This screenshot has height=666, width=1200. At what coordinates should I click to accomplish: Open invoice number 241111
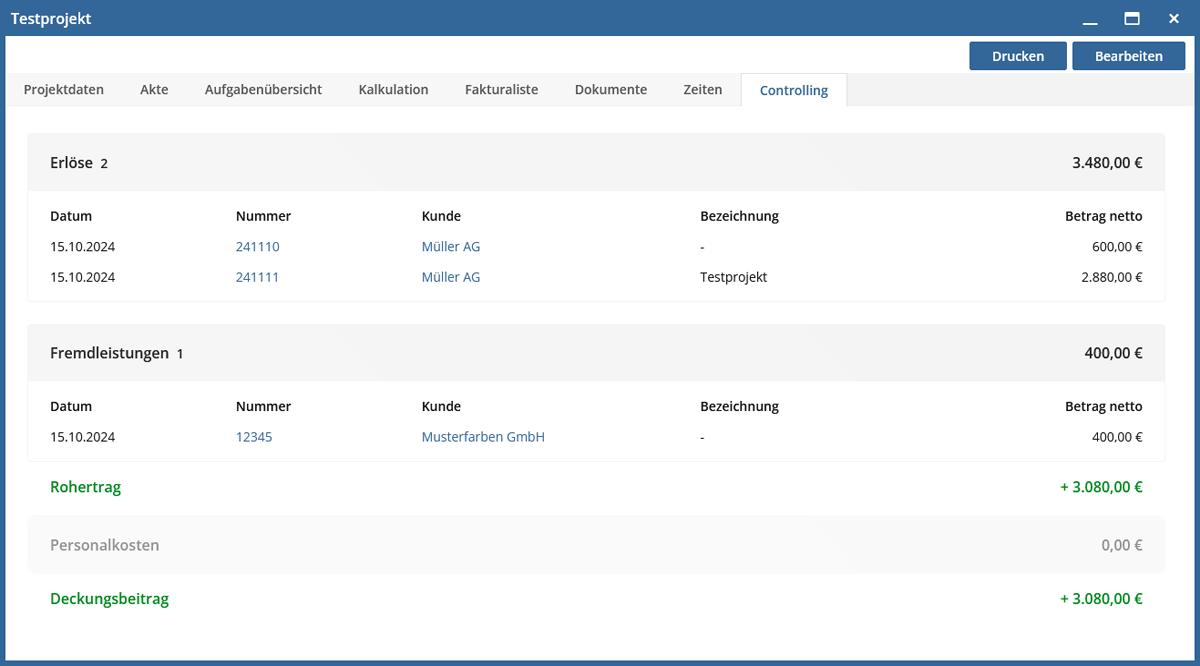point(257,277)
